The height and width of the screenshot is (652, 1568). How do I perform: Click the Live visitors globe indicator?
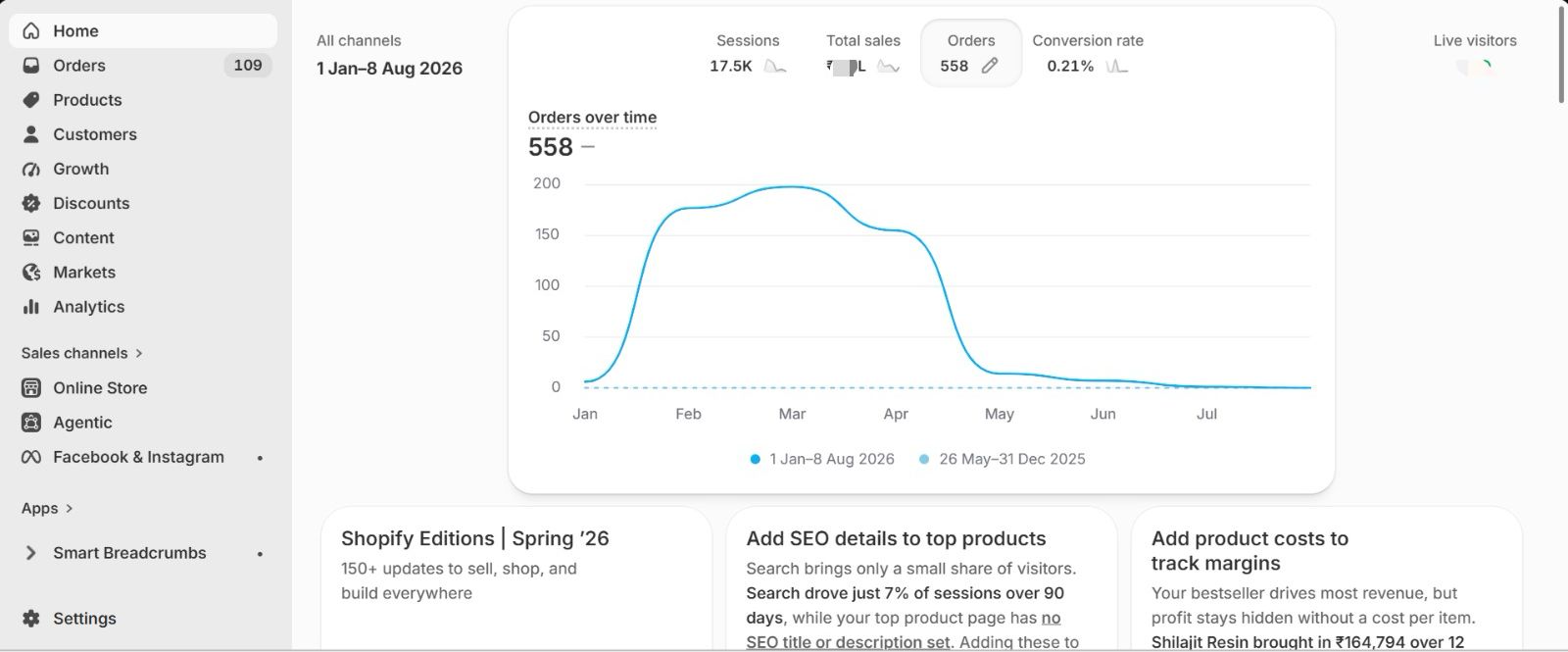click(x=1475, y=67)
